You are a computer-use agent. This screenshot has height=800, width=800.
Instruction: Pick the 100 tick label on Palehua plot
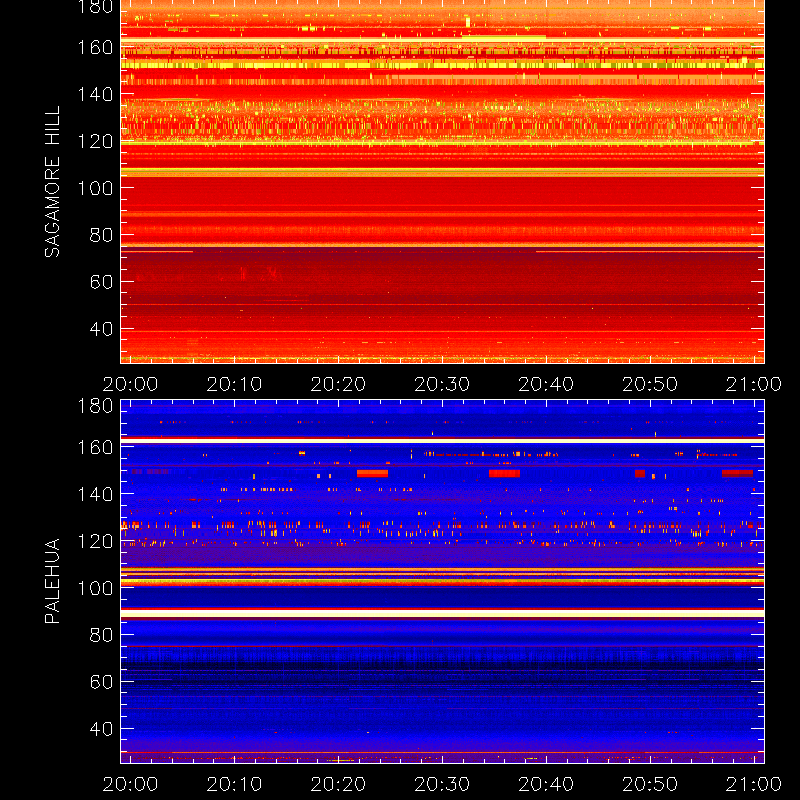95,588
